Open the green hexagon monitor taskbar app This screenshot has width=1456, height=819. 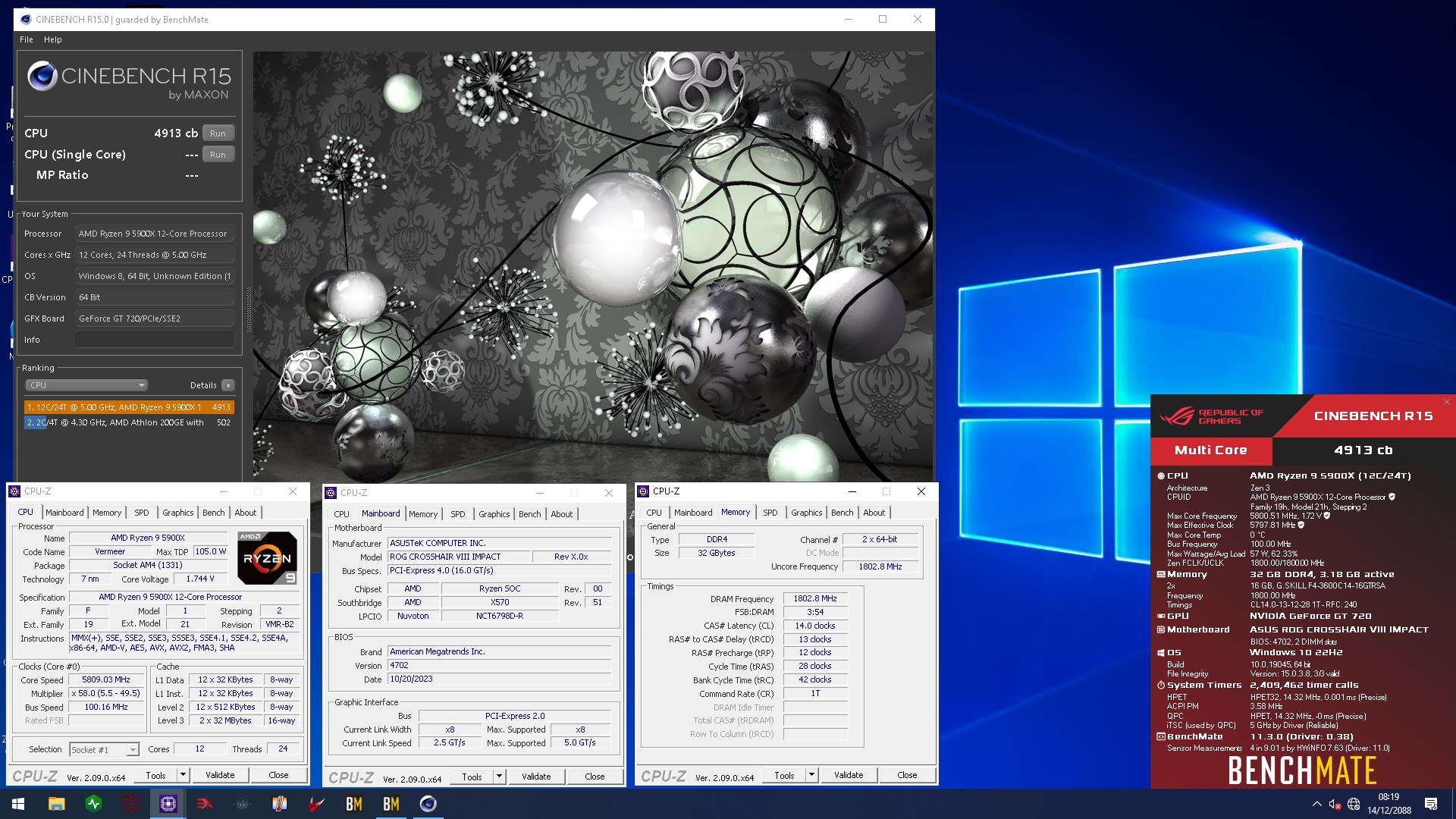click(x=94, y=804)
